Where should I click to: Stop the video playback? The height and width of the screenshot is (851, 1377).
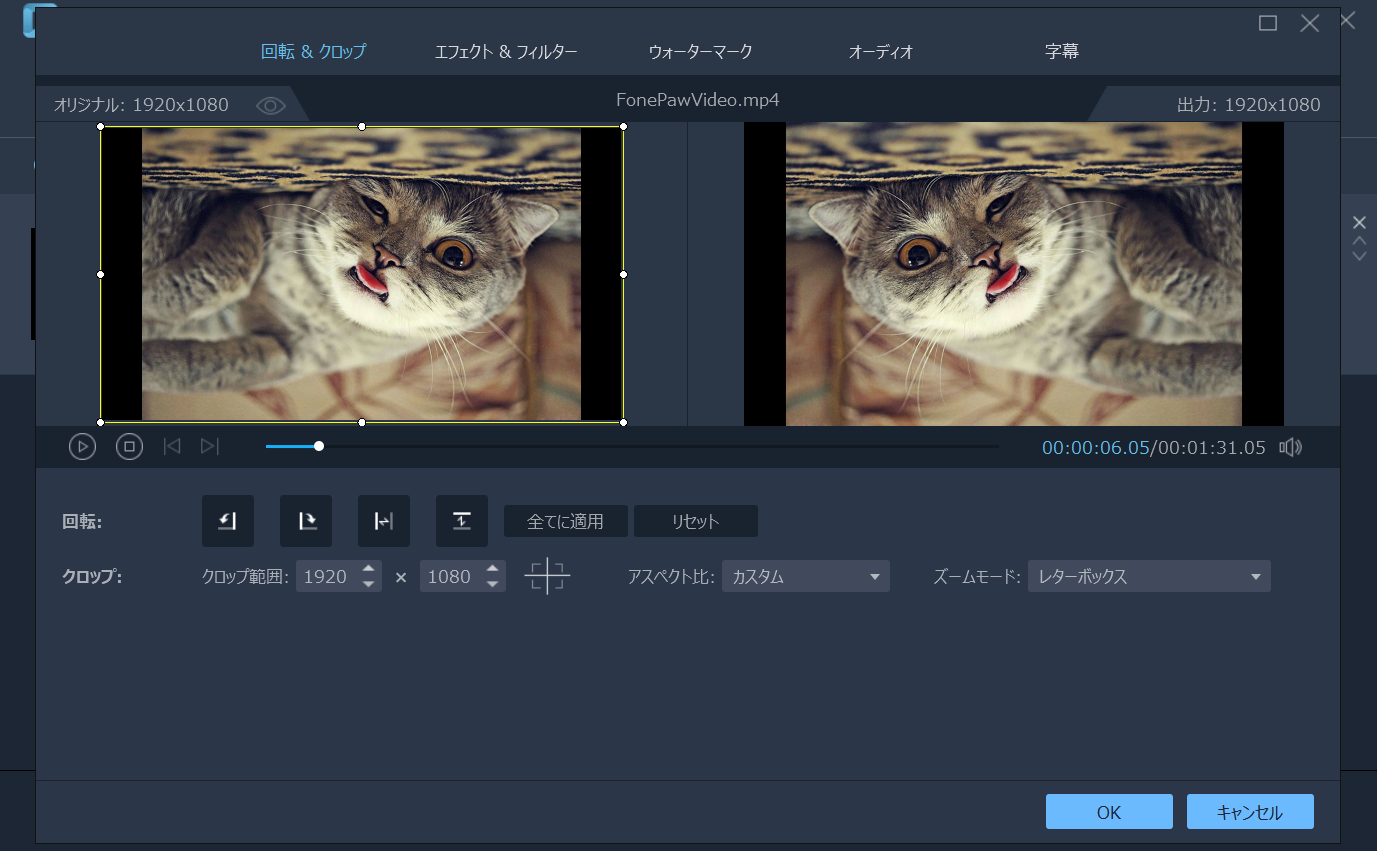[x=129, y=446]
